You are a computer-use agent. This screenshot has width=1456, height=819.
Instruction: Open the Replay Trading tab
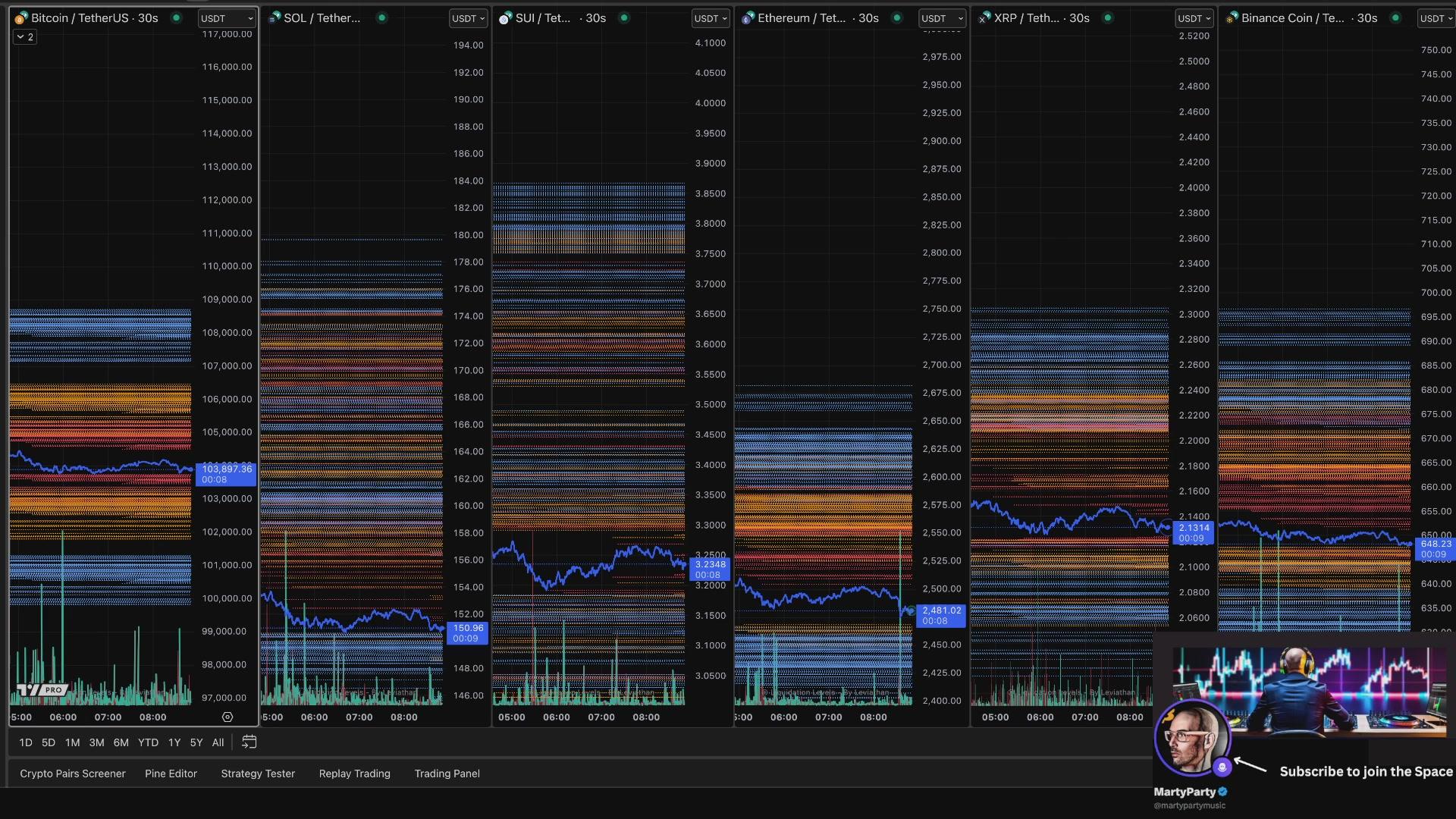point(354,773)
